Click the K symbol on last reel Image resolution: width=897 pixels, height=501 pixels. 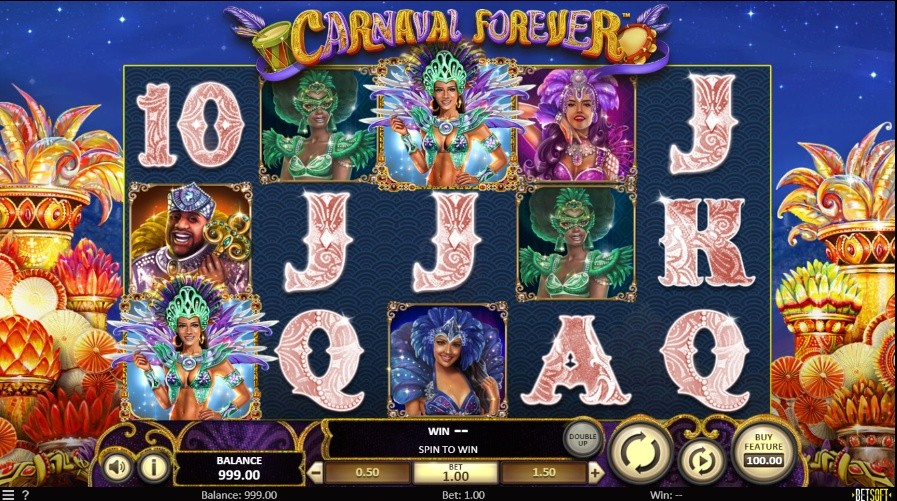(x=704, y=242)
